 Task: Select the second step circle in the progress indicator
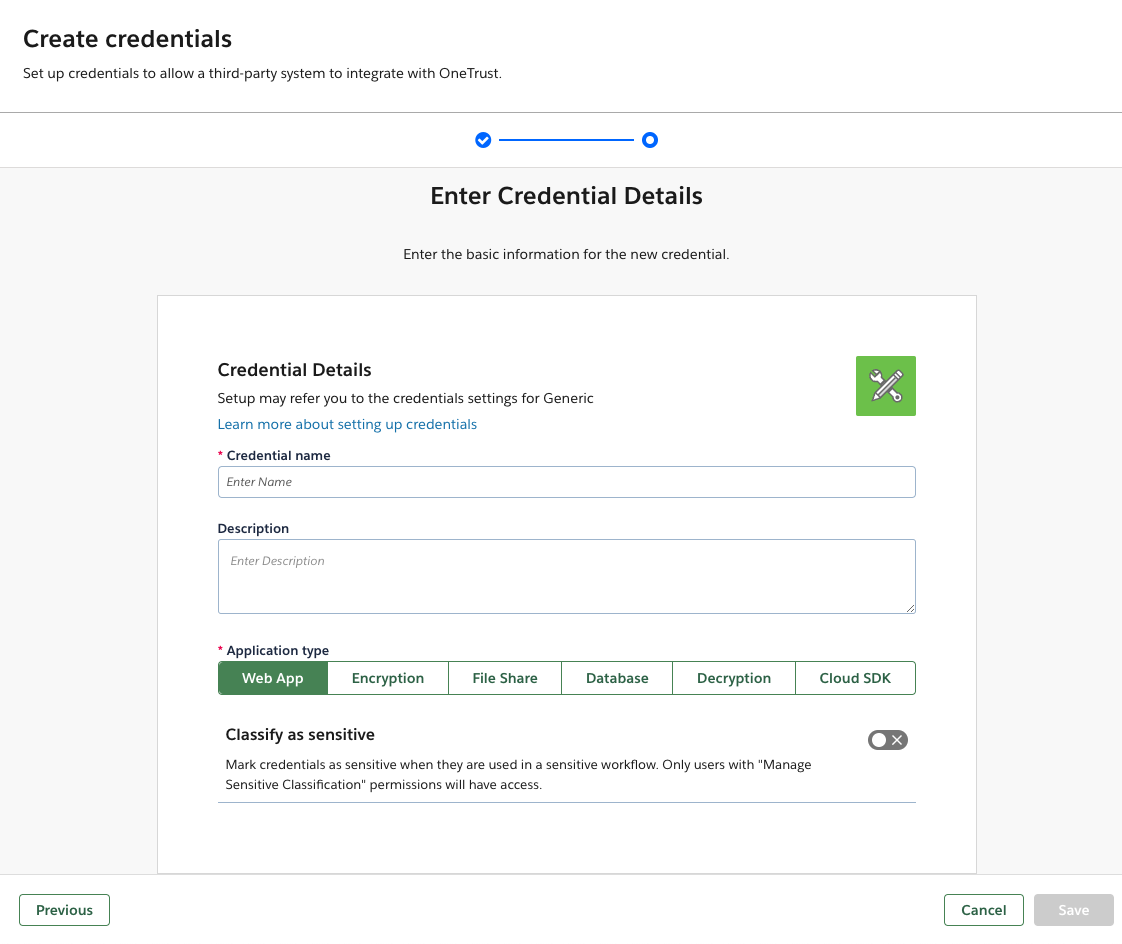point(650,140)
